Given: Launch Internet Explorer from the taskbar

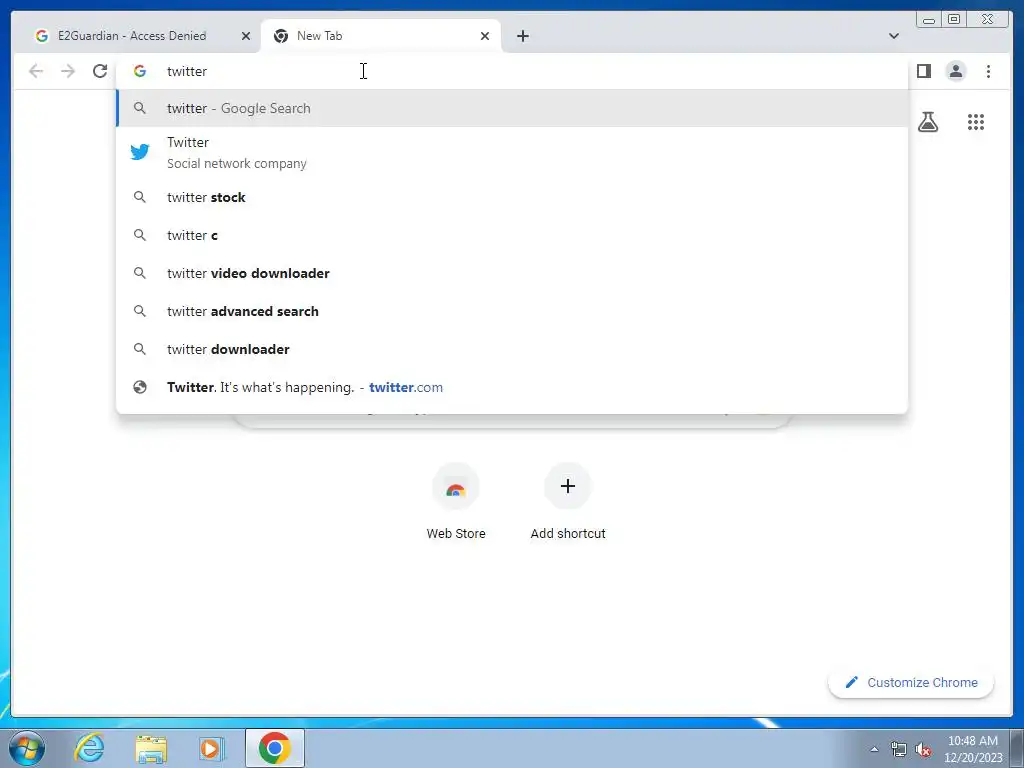Looking at the screenshot, I should coord(89,748).
